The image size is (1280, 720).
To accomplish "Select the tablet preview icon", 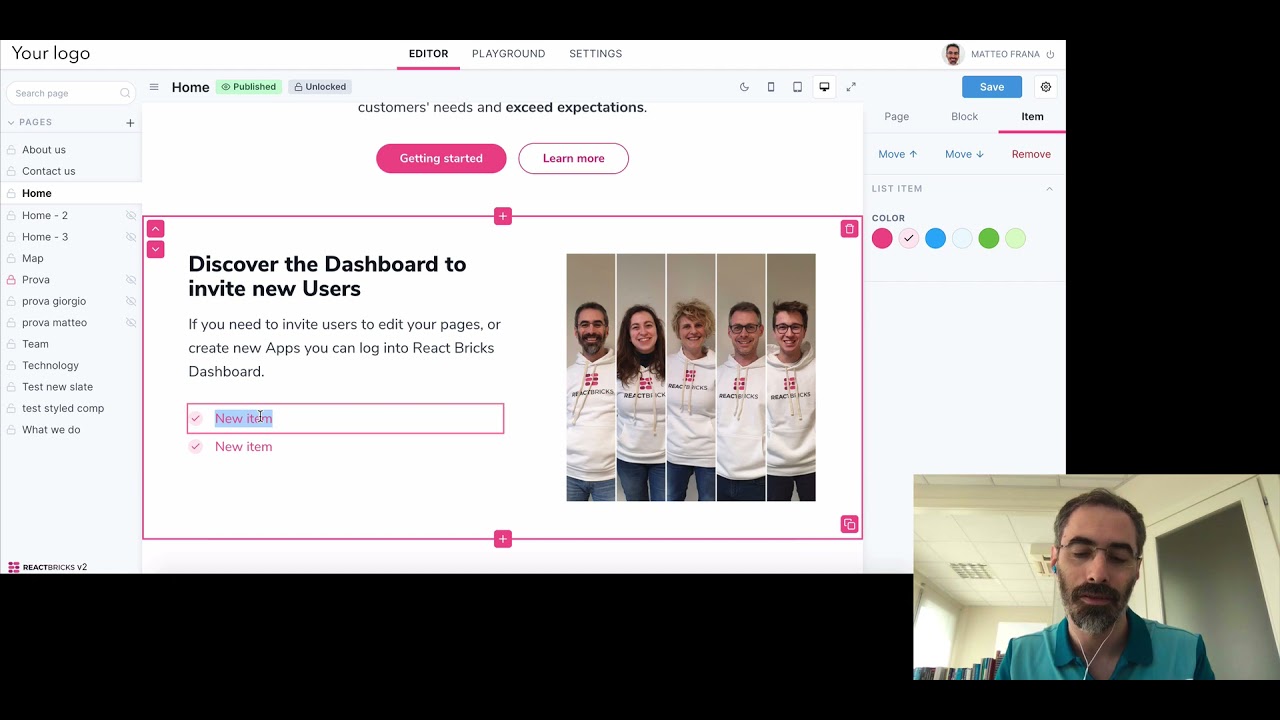I will point(797,87).
